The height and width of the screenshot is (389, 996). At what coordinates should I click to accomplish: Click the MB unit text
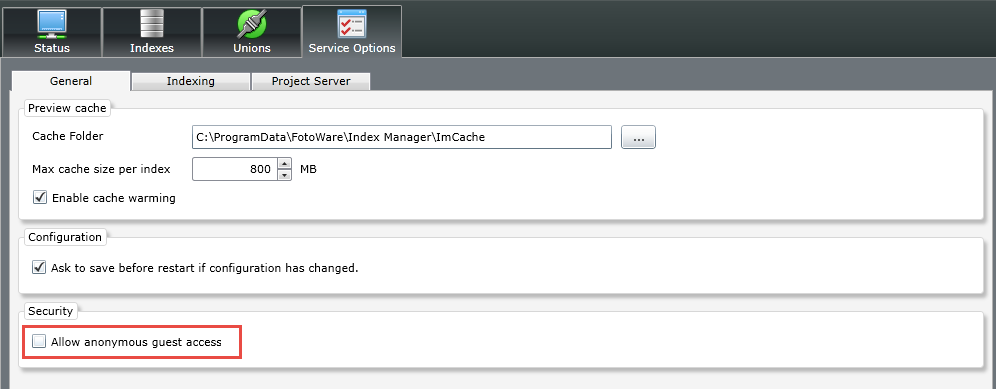pos(308,170)
